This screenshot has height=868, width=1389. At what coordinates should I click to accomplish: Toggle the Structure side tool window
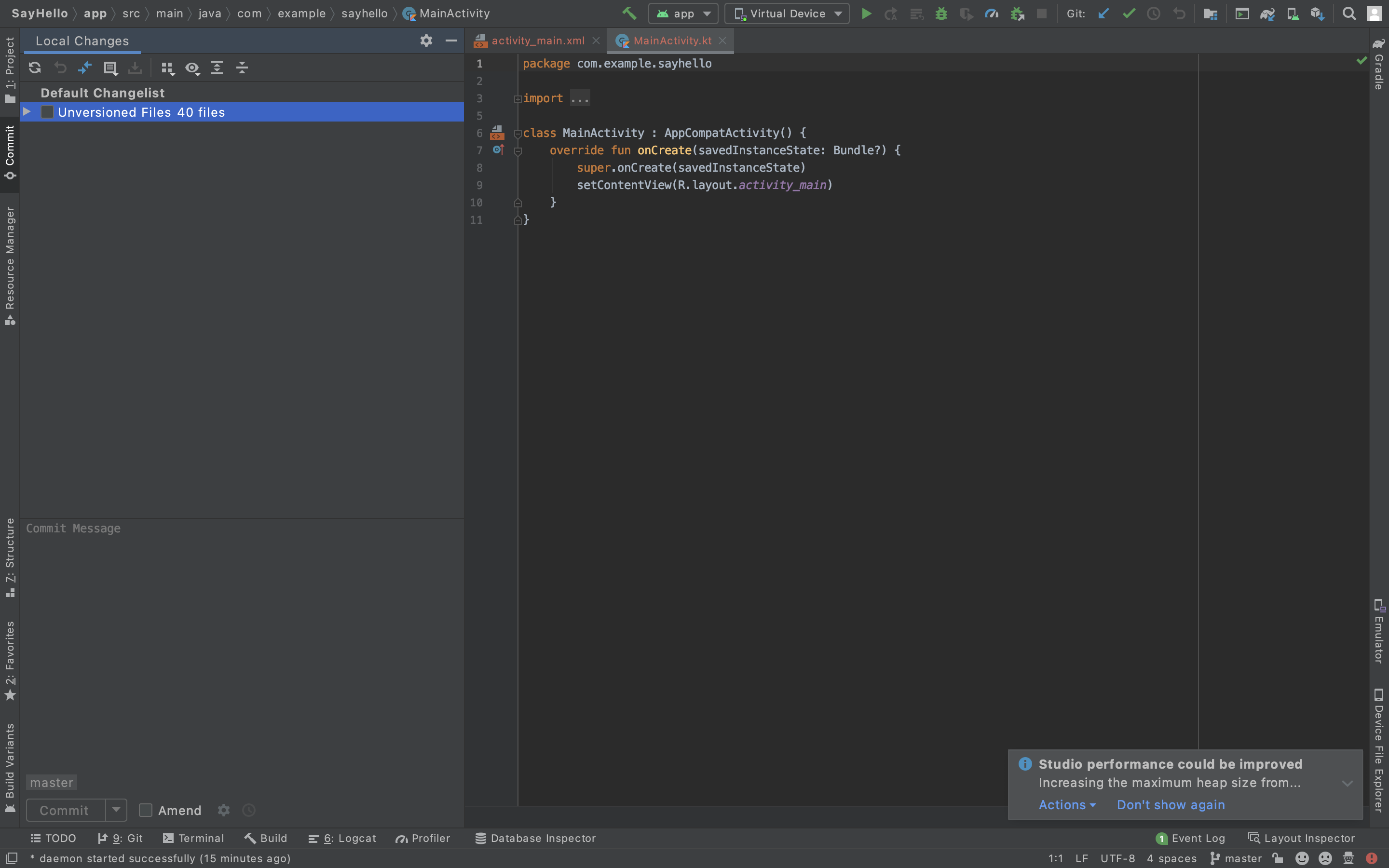[10, 557]
